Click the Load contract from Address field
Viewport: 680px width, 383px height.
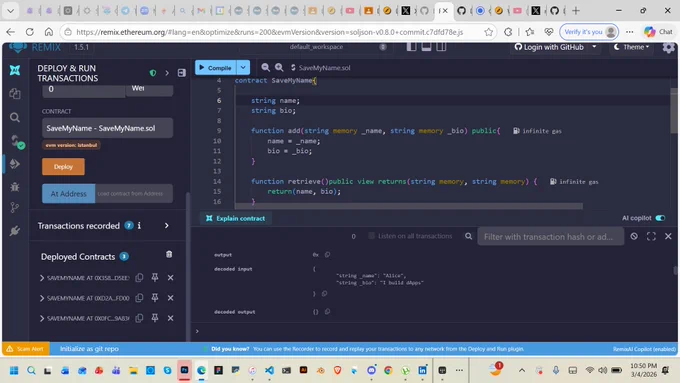click(134, 194)
